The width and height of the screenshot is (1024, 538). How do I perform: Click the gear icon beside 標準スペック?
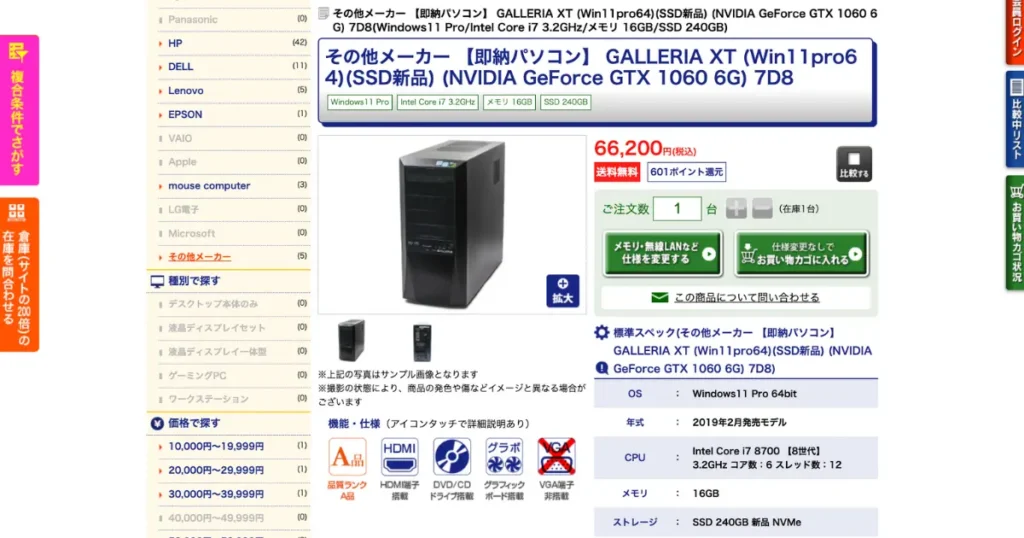[x=601, y=332]
